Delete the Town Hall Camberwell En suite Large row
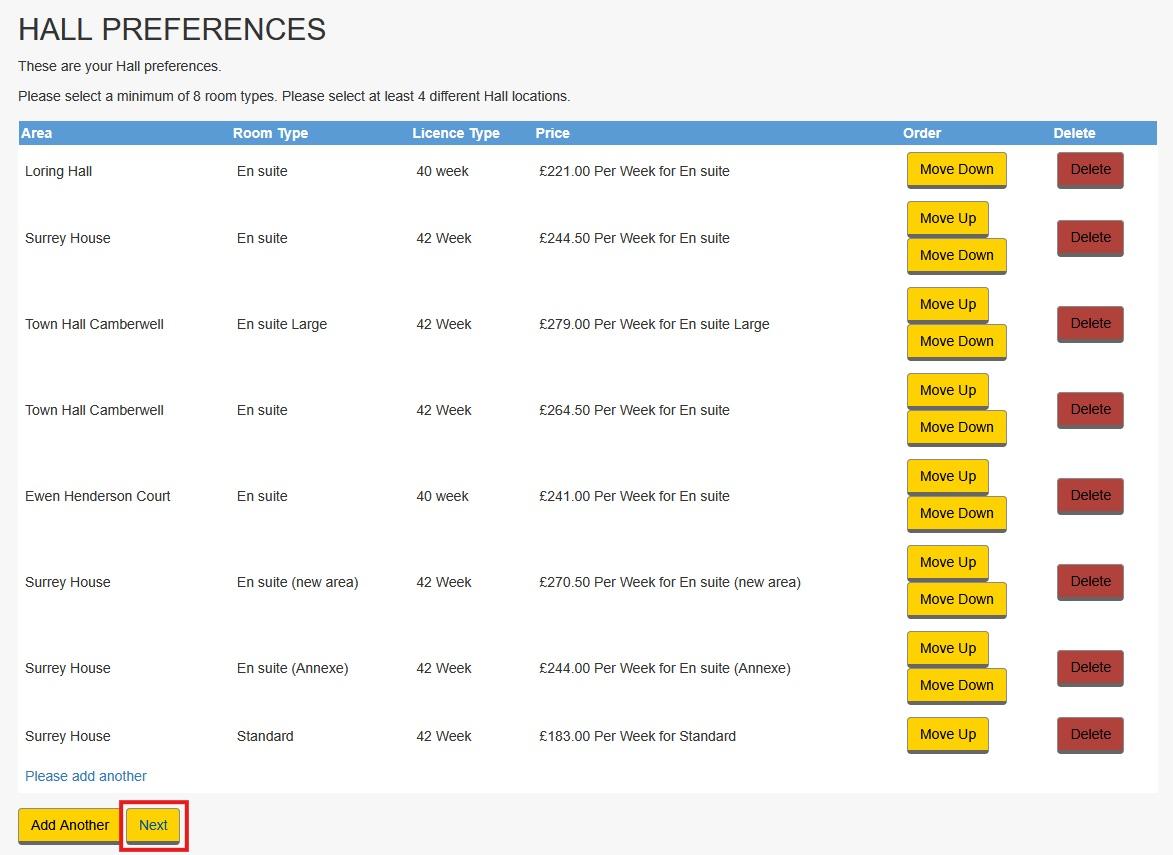Viewport: 1173px width, 855px height. [1090, 323]
